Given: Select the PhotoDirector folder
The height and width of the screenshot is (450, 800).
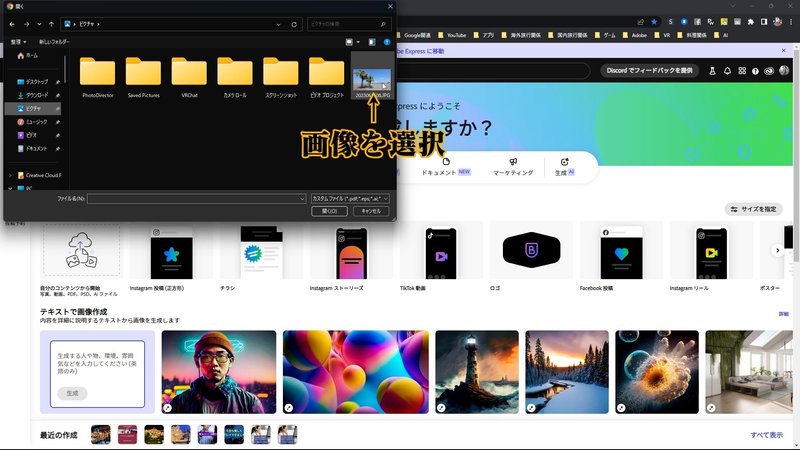Looking at the screenshot, I should point(97,77).
